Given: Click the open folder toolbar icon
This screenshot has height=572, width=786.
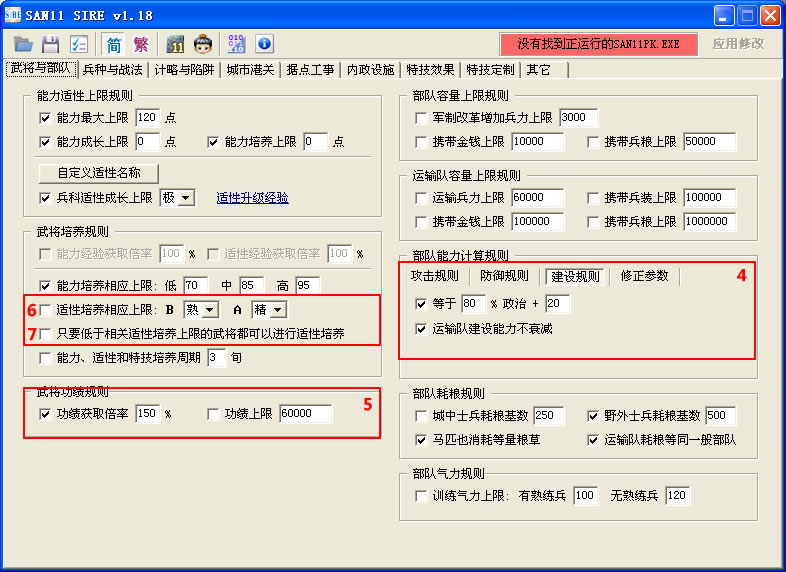Looking at the screenshot, I should [24, 44].
